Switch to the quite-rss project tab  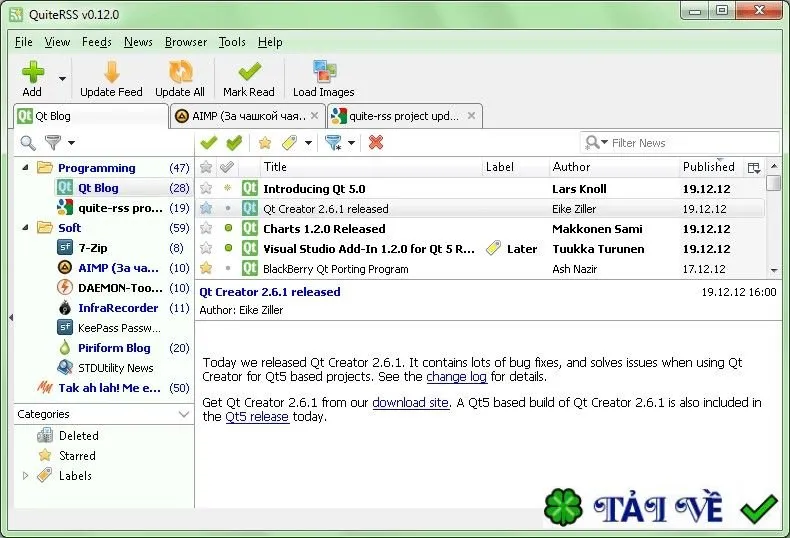pyautogui.click(x=405, y=116)
